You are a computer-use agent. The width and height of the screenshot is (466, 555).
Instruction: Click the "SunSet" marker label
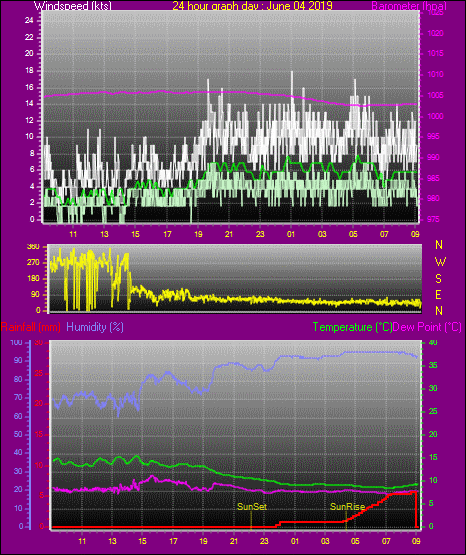[x=252, y=507]
